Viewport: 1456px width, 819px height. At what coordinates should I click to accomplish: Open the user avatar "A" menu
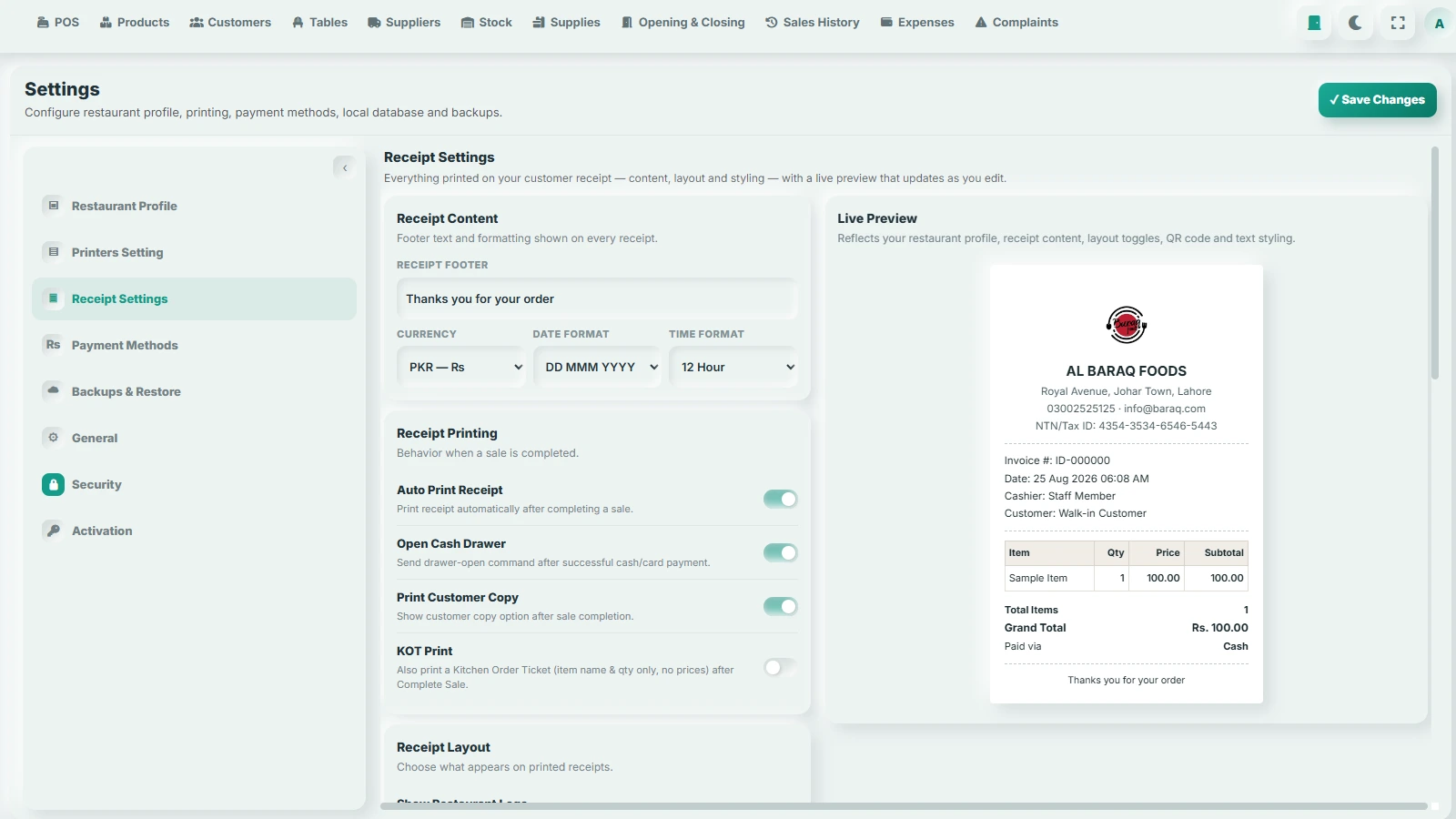(x=1439, y=23)
